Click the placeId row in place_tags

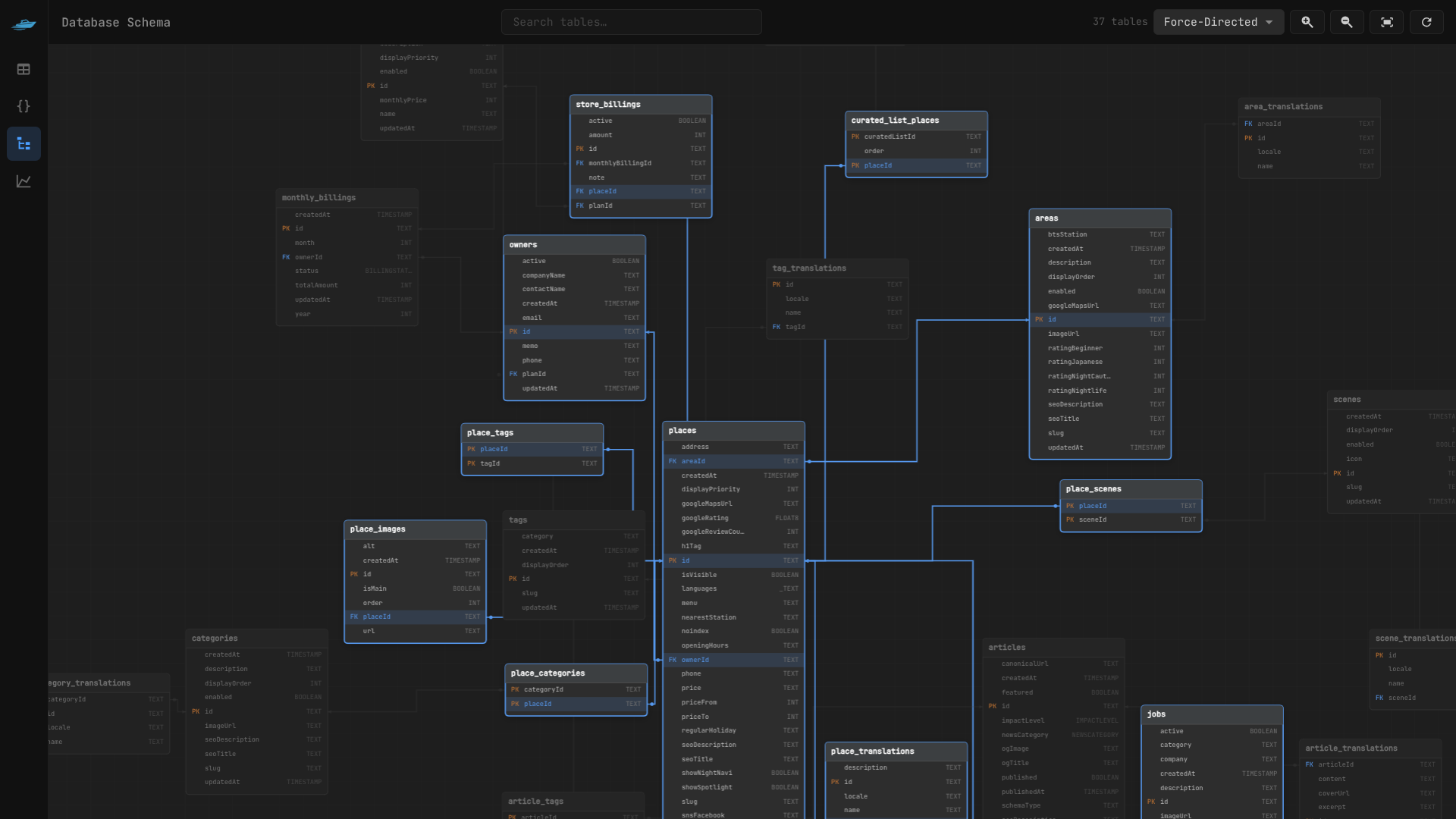point(532,449)
